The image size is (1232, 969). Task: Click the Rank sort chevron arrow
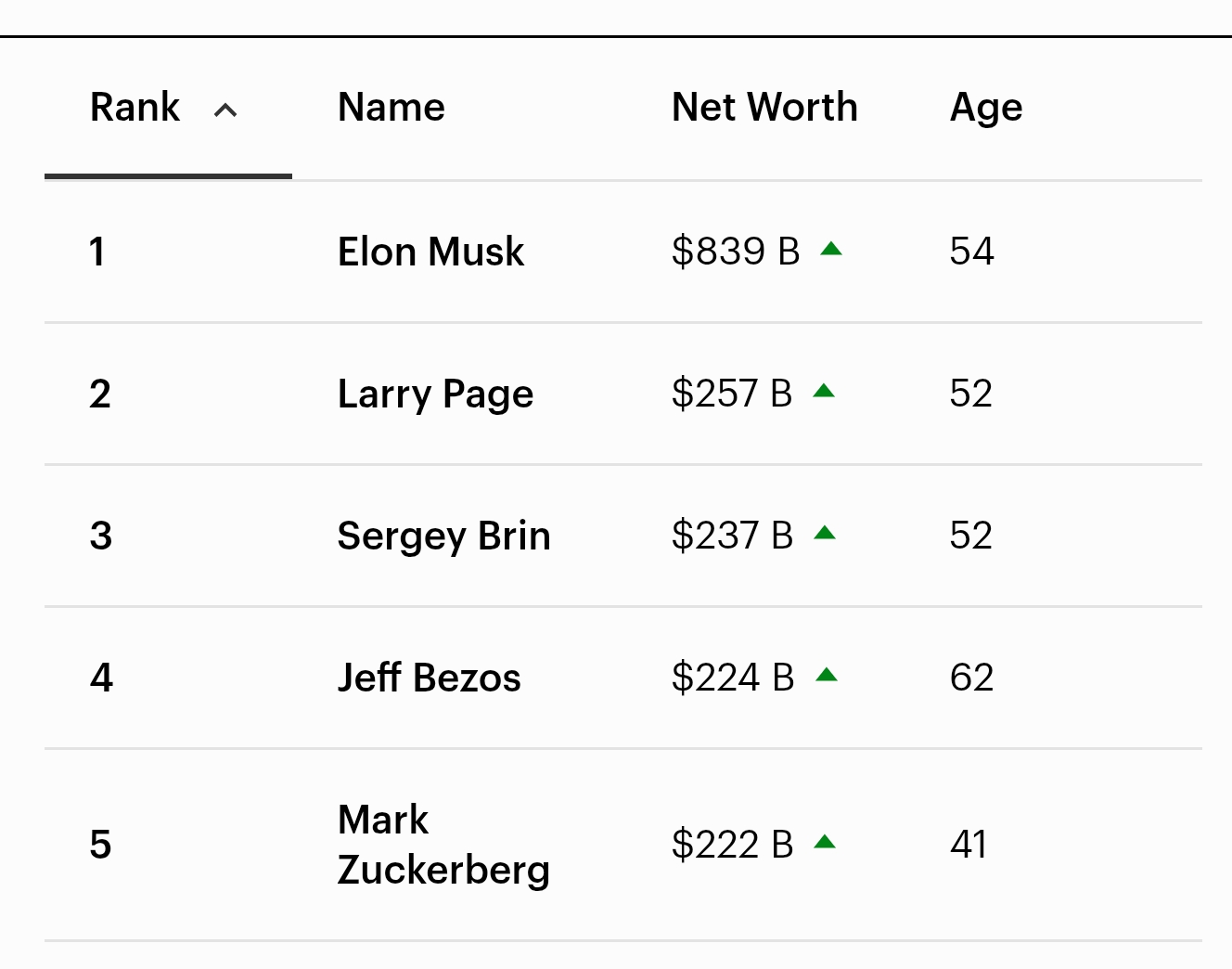click(225, 110)
